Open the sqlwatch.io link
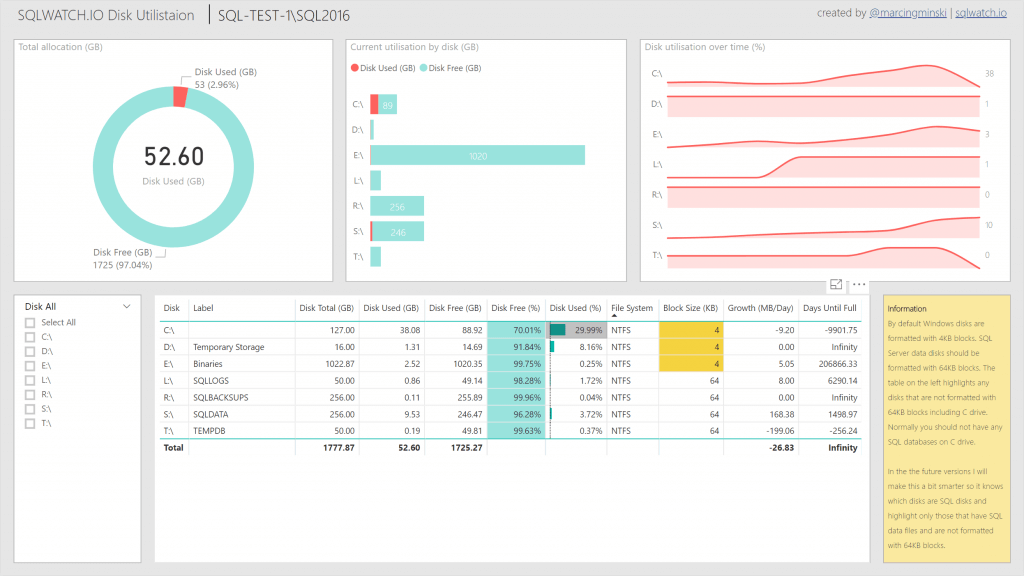This screenshot has height=576, width=1024. 980,13
